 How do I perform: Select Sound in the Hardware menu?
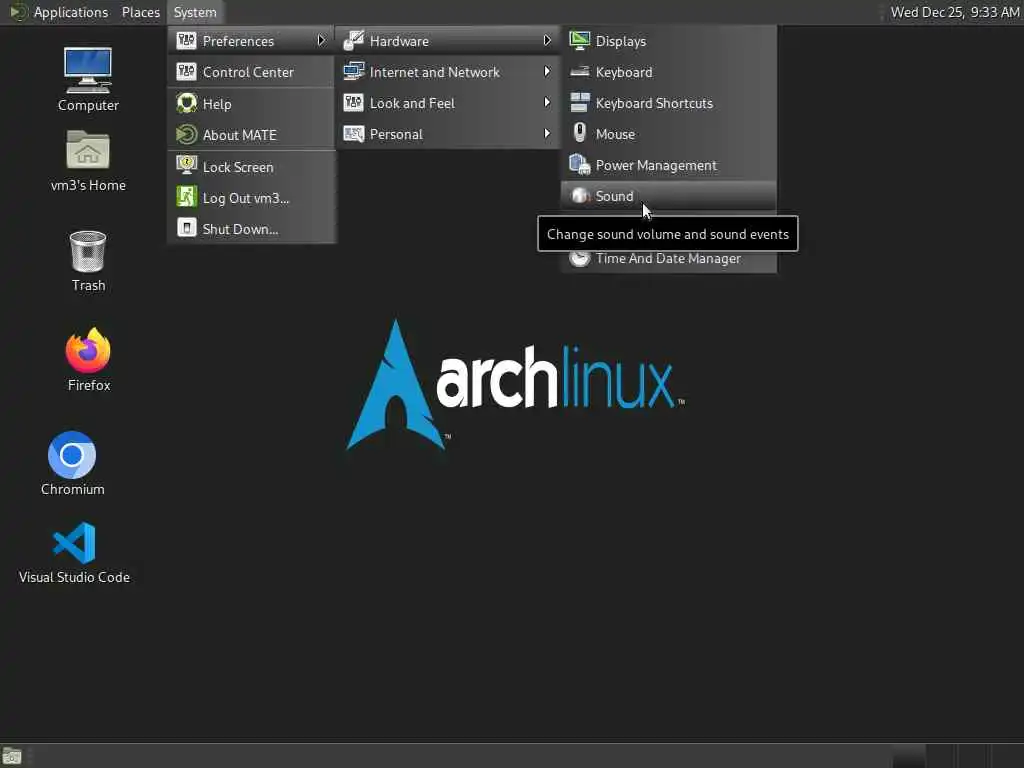[669, 196]
